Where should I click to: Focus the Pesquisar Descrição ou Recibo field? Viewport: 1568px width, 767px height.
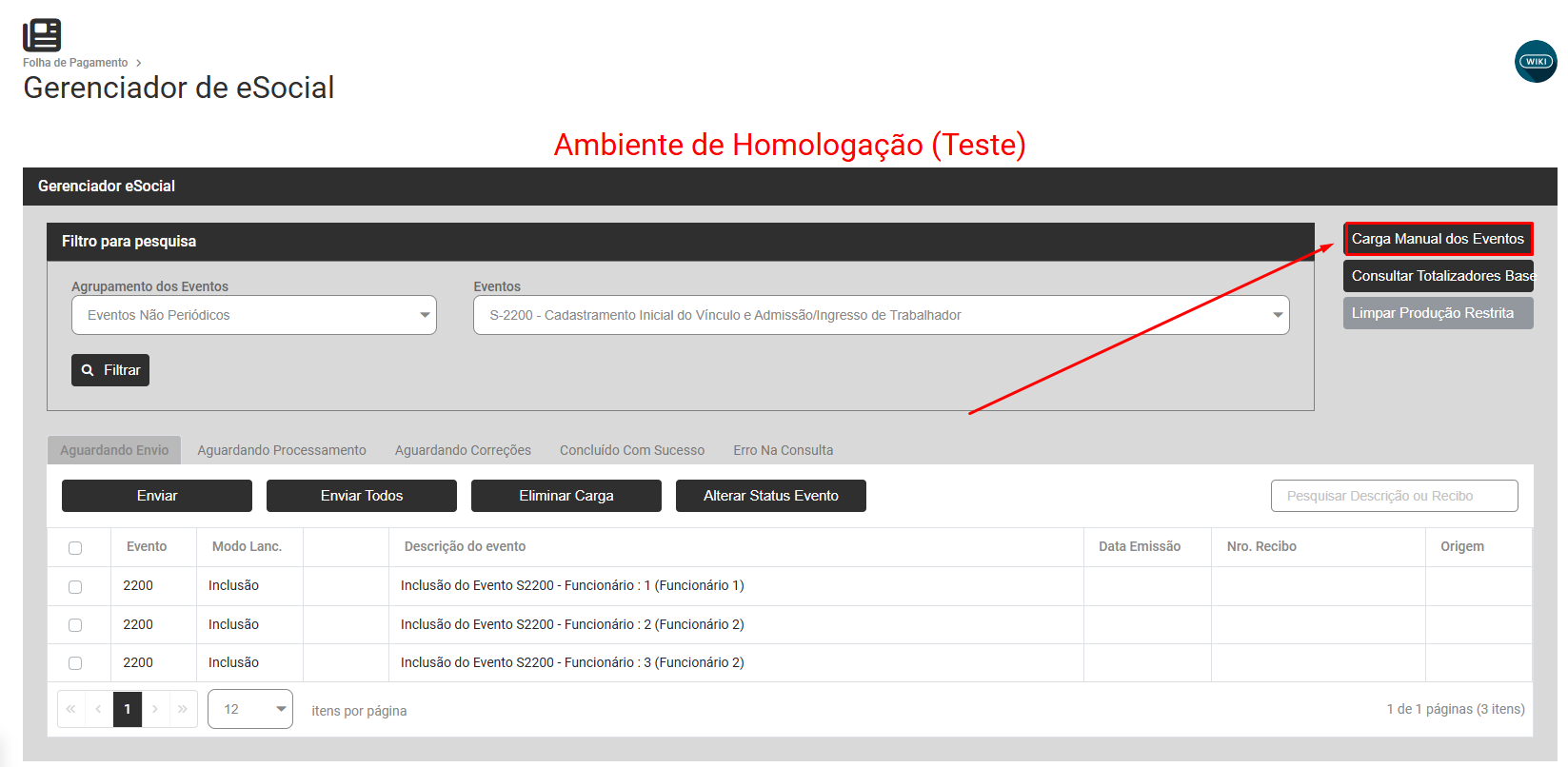1395,496
